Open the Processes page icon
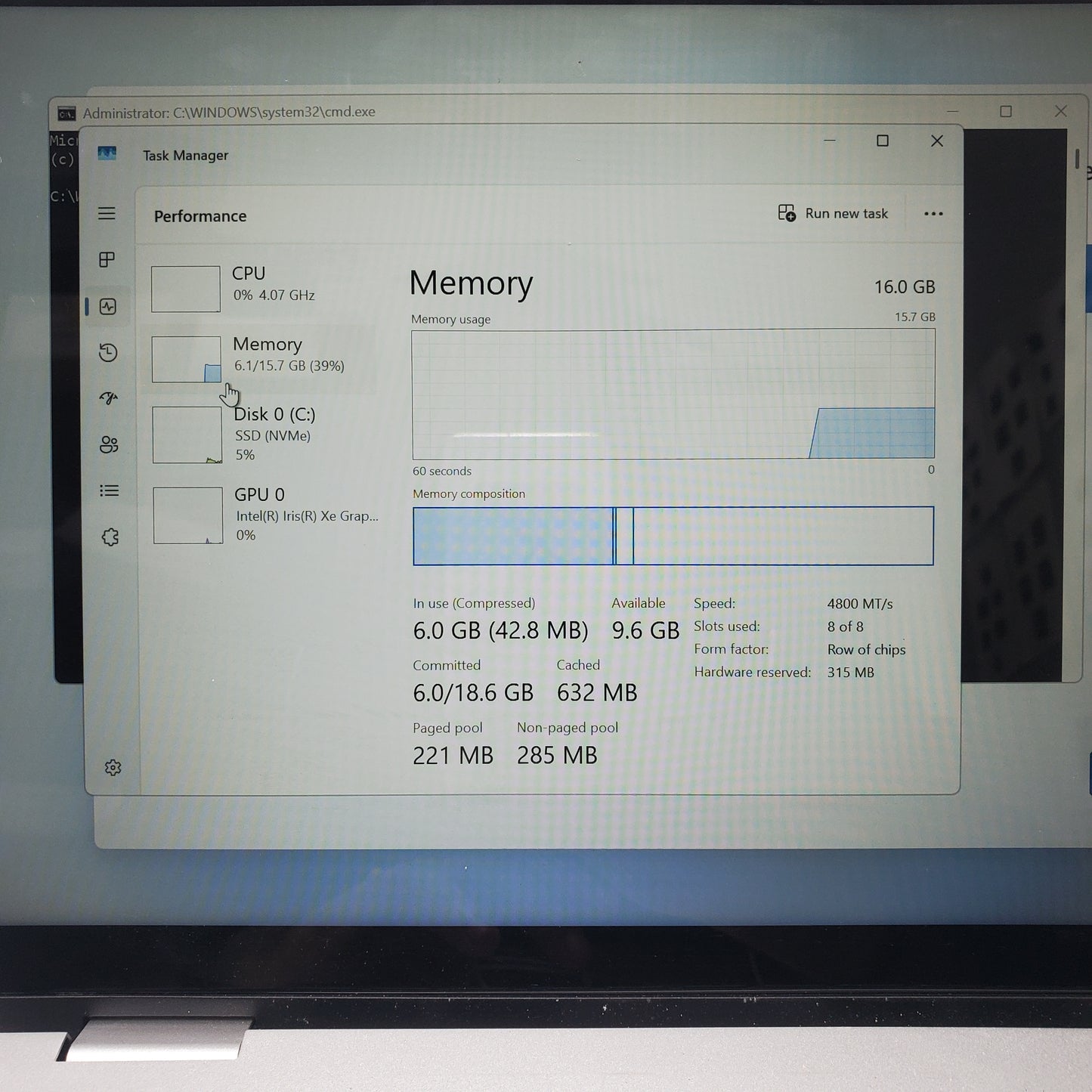Screen dimensions: 1092x1092 [x=109, y=260]
